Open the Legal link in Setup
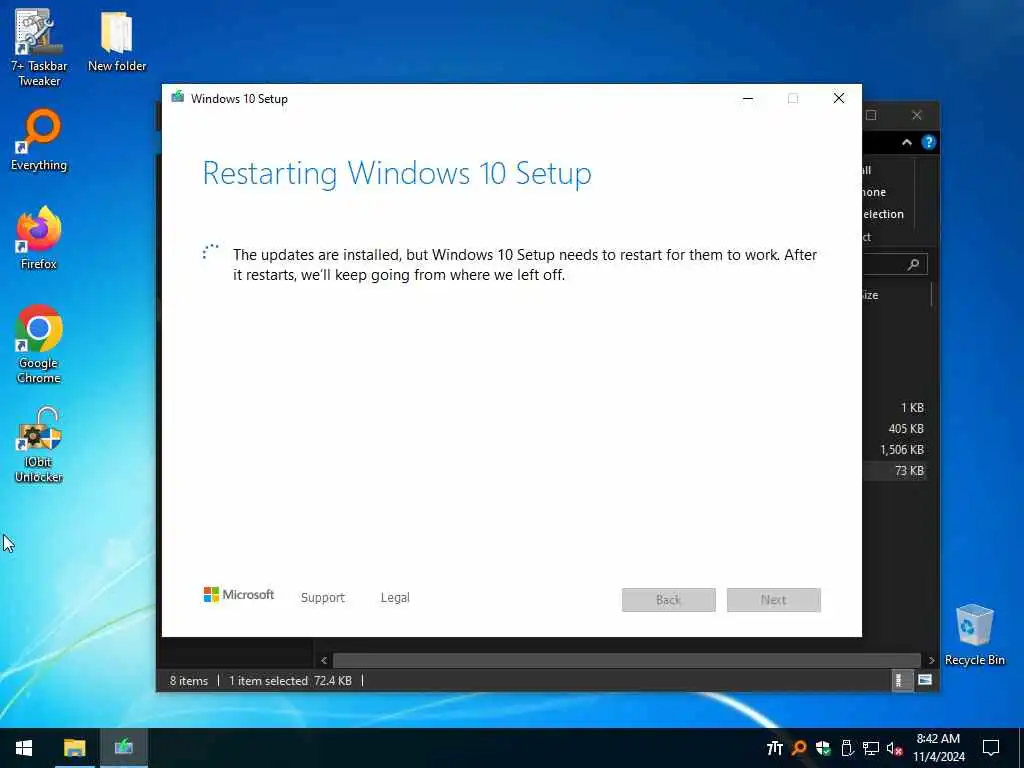This screenshot has height=768, width=1024. 395,598
